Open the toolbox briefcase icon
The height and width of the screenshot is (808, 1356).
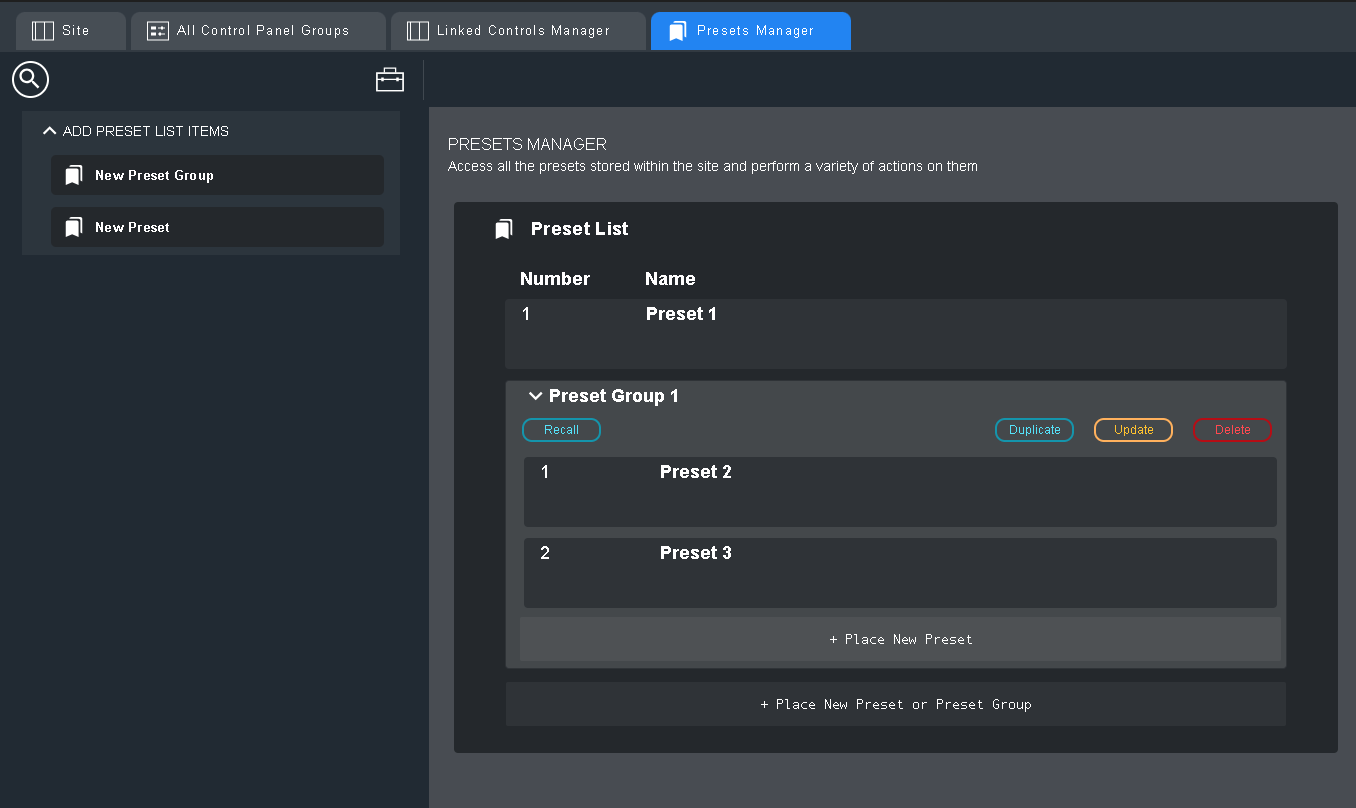point(390,80)
